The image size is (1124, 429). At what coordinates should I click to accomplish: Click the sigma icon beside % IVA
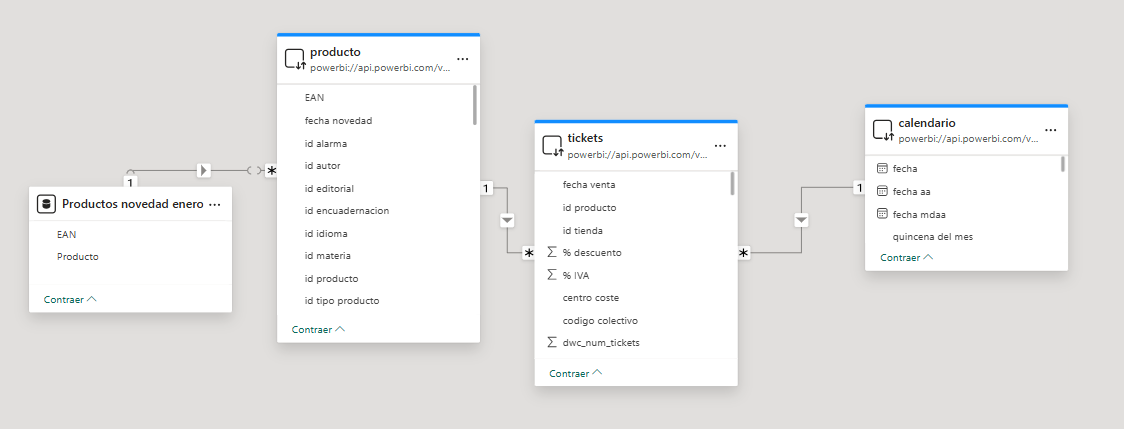click(552, 275)
